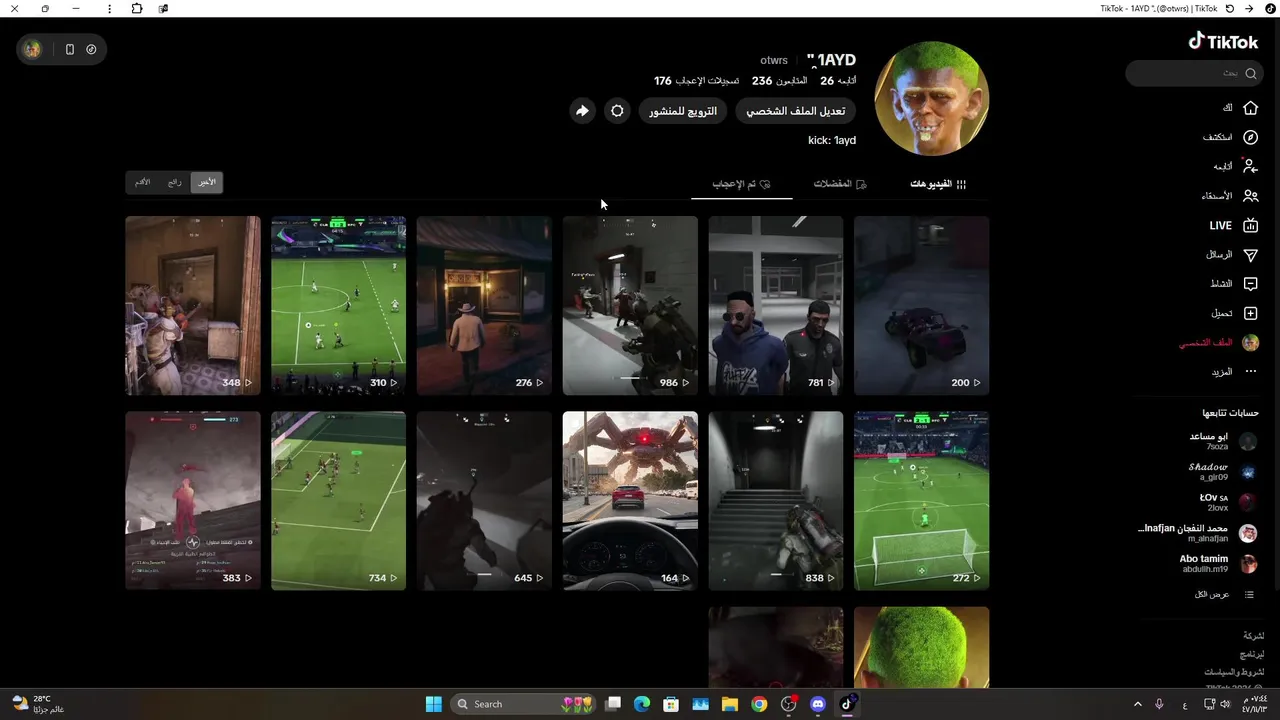Sort videos by Oldest
1280x720 pixels.
pyautogui.click(x=143, y=182)
